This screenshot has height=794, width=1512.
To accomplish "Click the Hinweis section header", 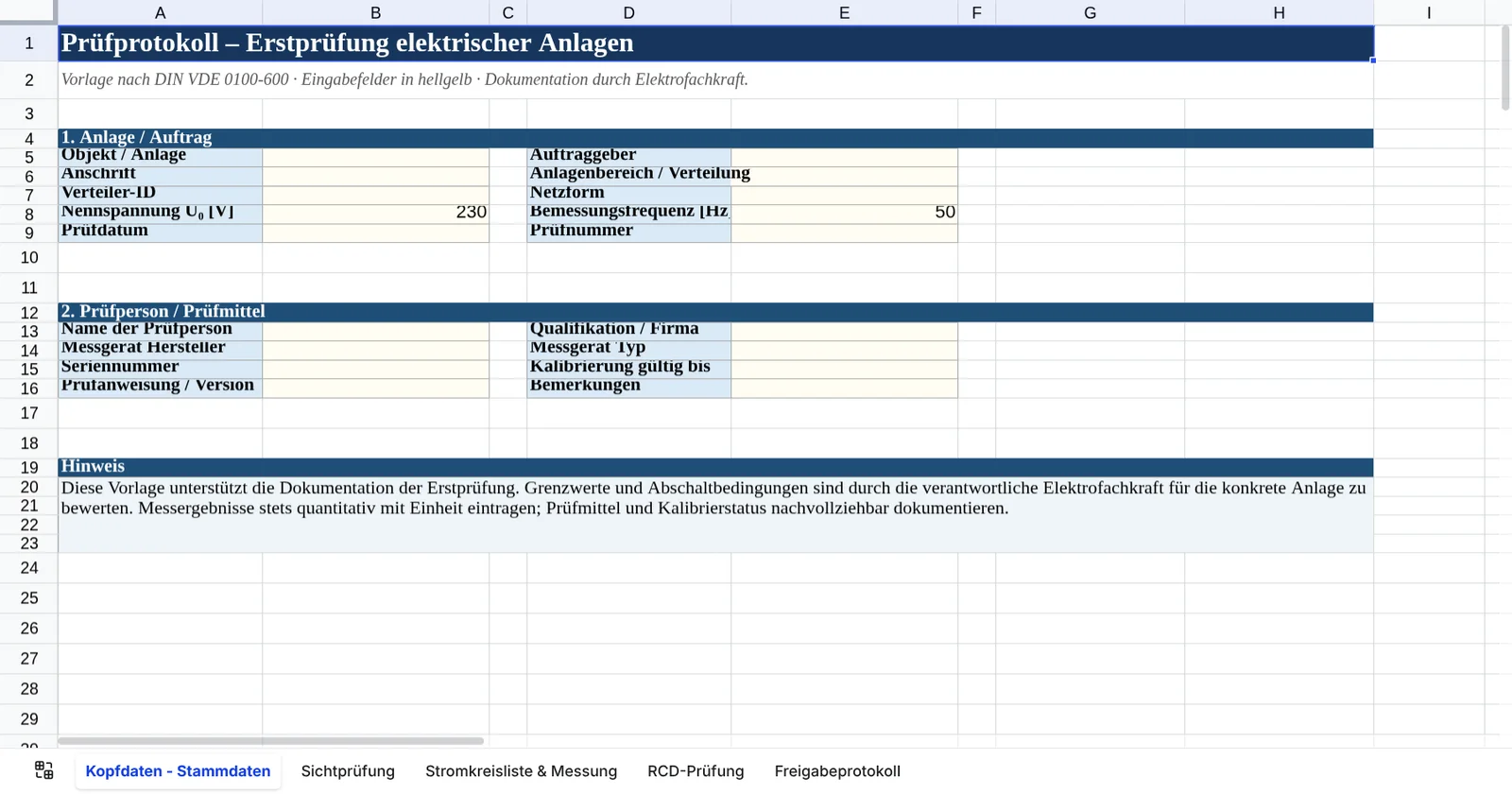I will (715, 467).
